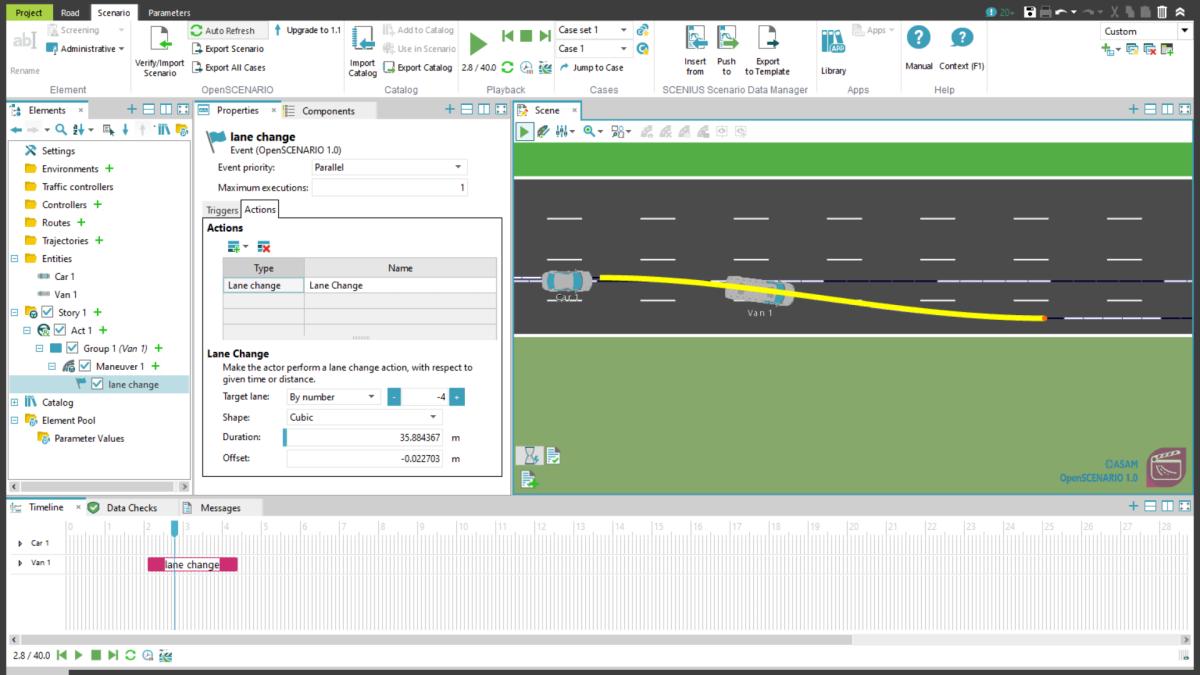Click the Export to Template icon
The width and height of the screenshot is (1200, 675).
click(x=767, y=40)
